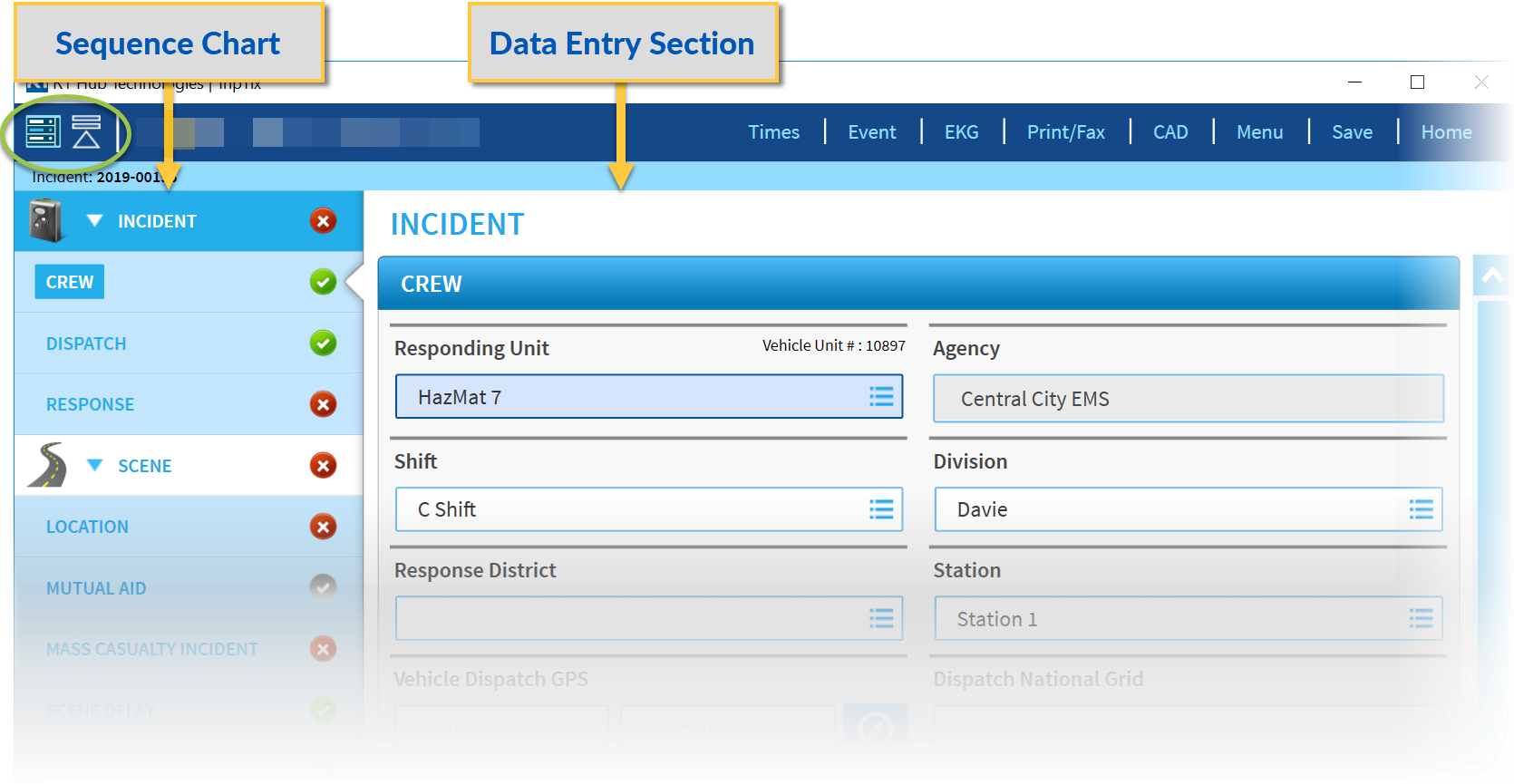
Task: Open the CAD menu
Action: (x=1170, y=132)
